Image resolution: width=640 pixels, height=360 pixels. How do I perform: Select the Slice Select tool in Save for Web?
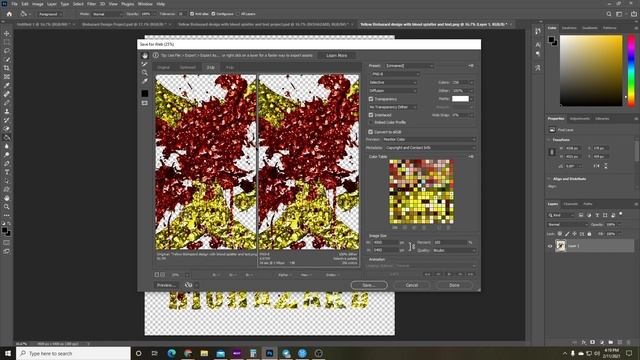point(144,64)
